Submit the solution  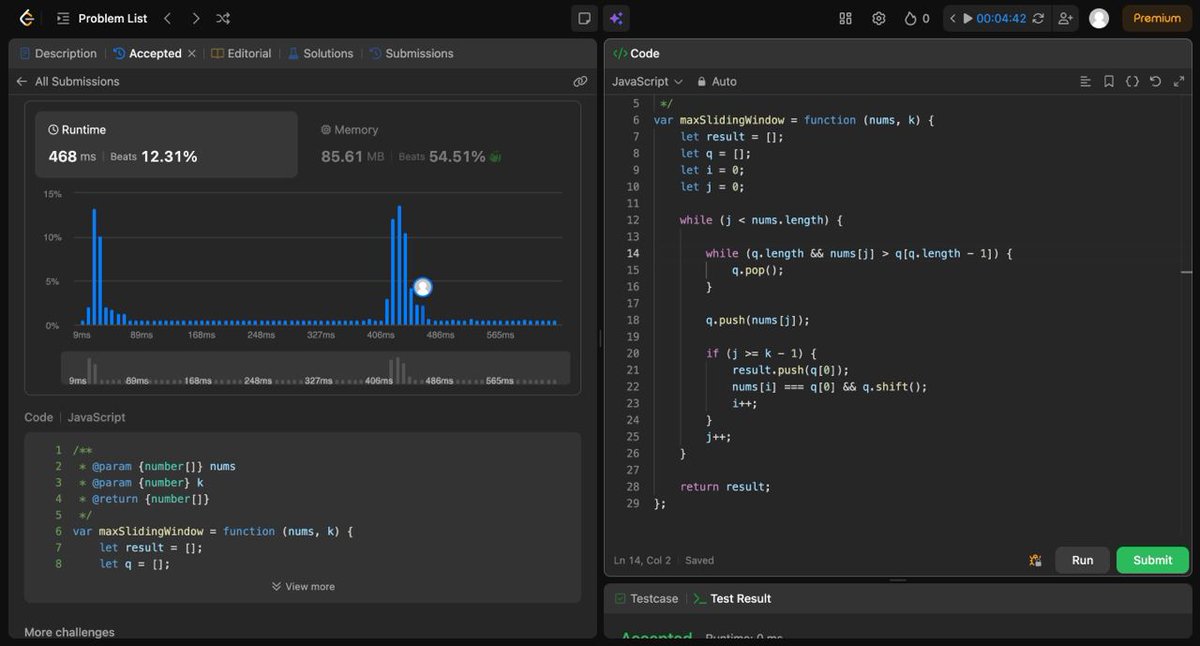[1152, 560]
